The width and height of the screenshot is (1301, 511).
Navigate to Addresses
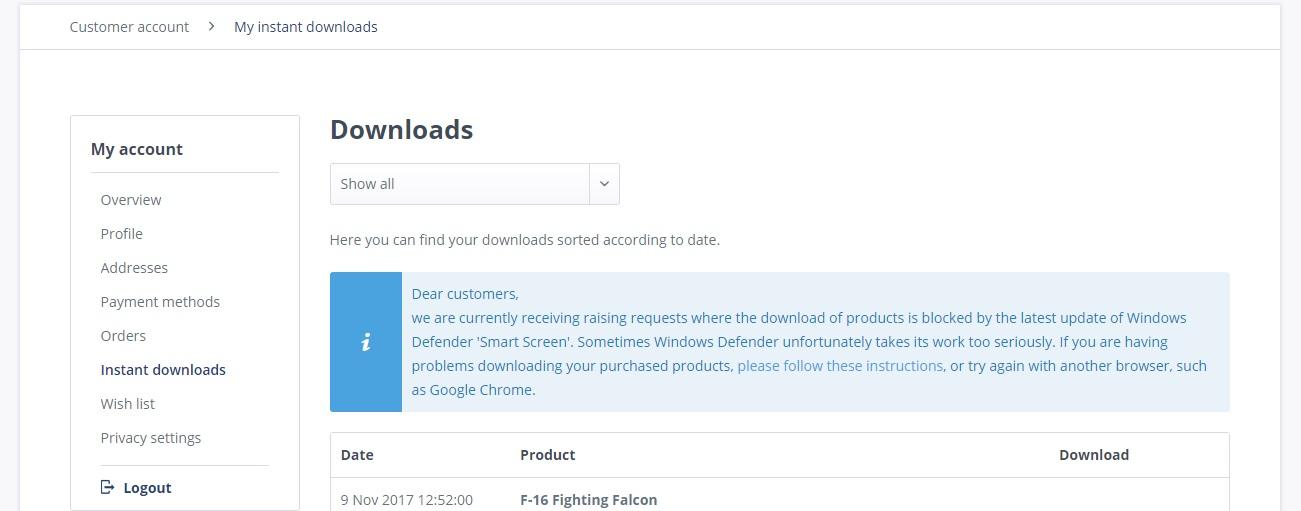134,268
